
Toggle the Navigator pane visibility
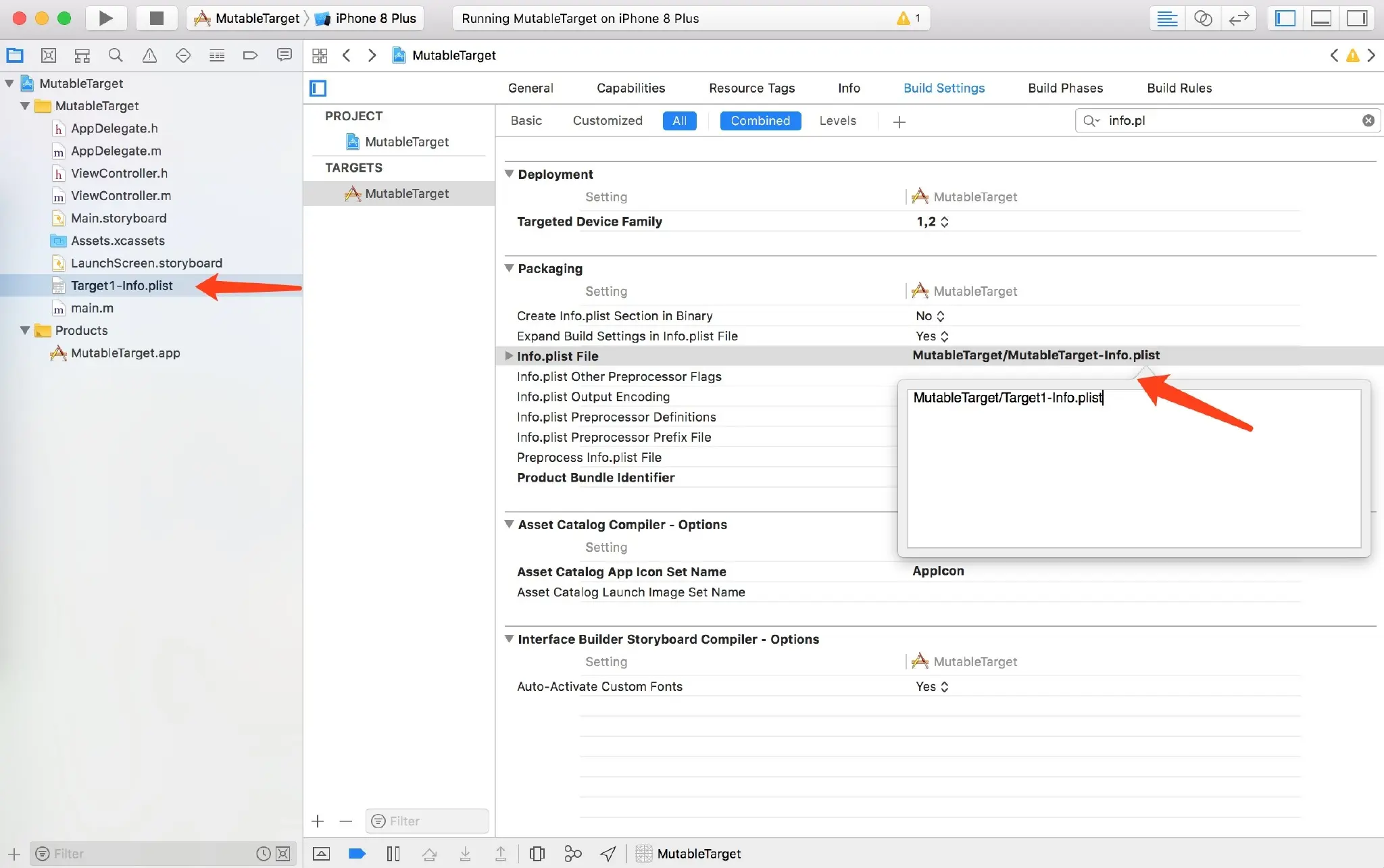click(1285, 18)
